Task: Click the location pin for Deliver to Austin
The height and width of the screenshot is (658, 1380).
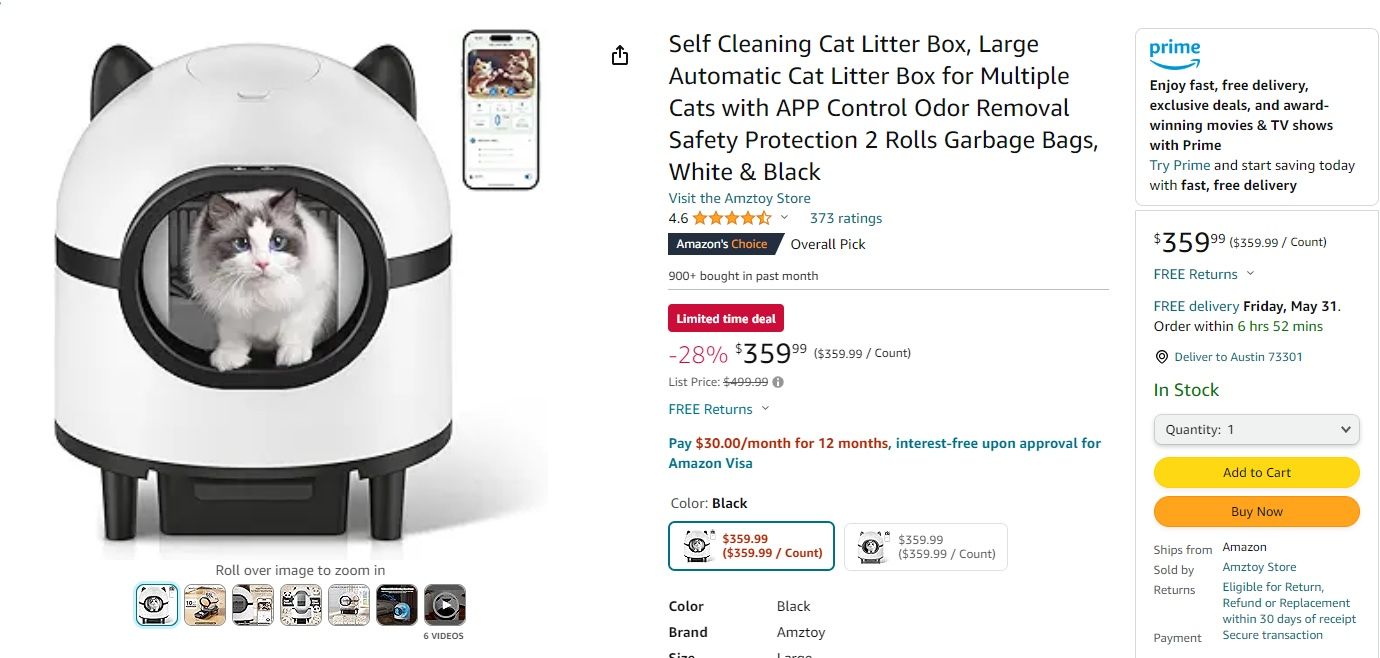Action: [x=1161, y=356]
